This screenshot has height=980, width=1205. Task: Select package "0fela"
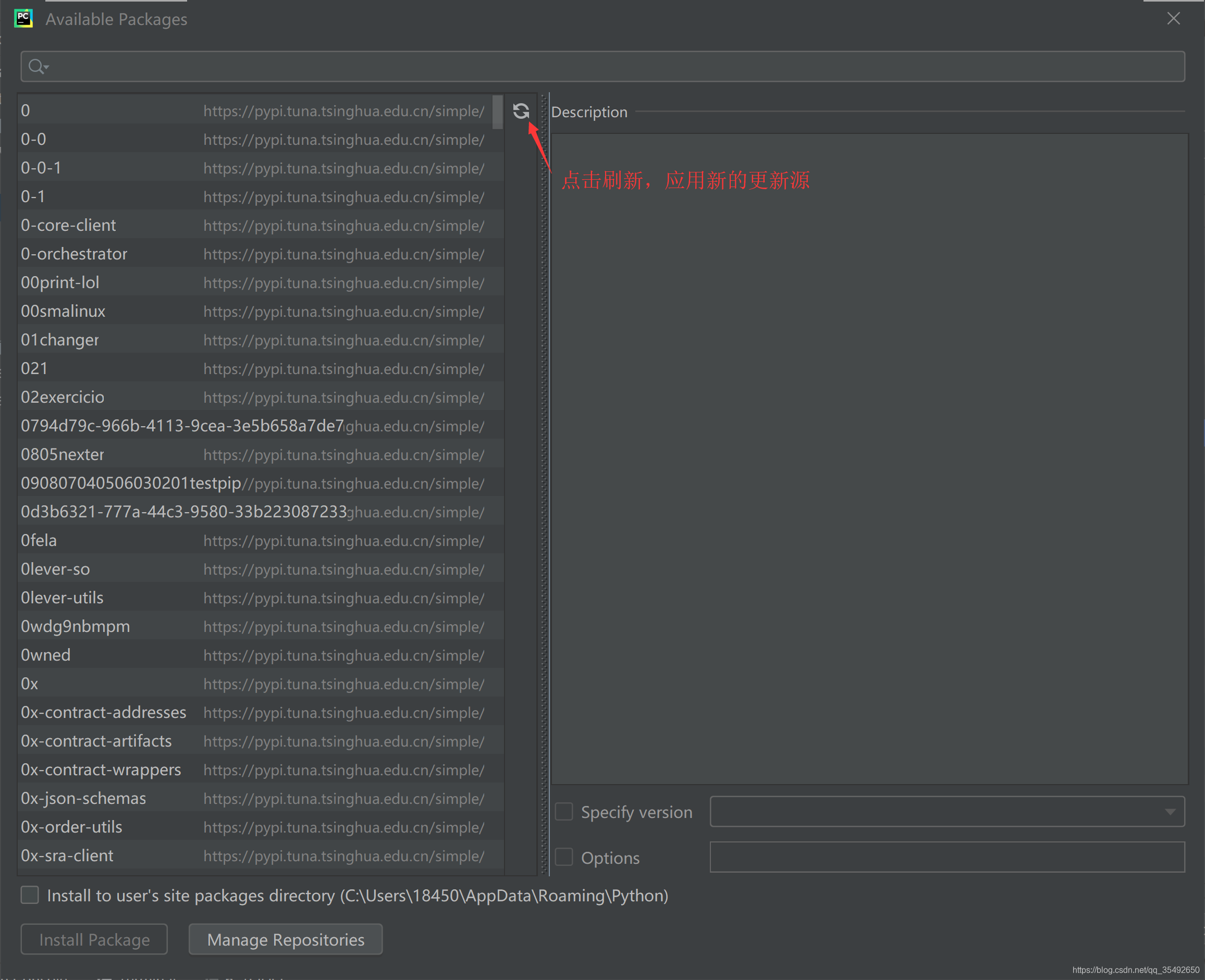[x=261, y=540]
